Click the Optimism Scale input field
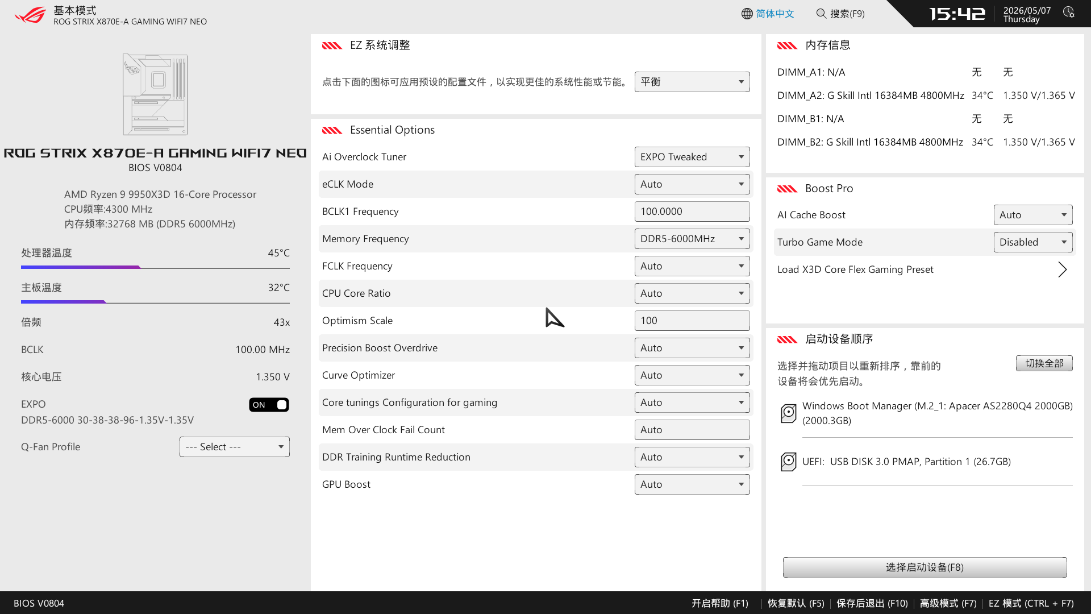 [692, 320]
